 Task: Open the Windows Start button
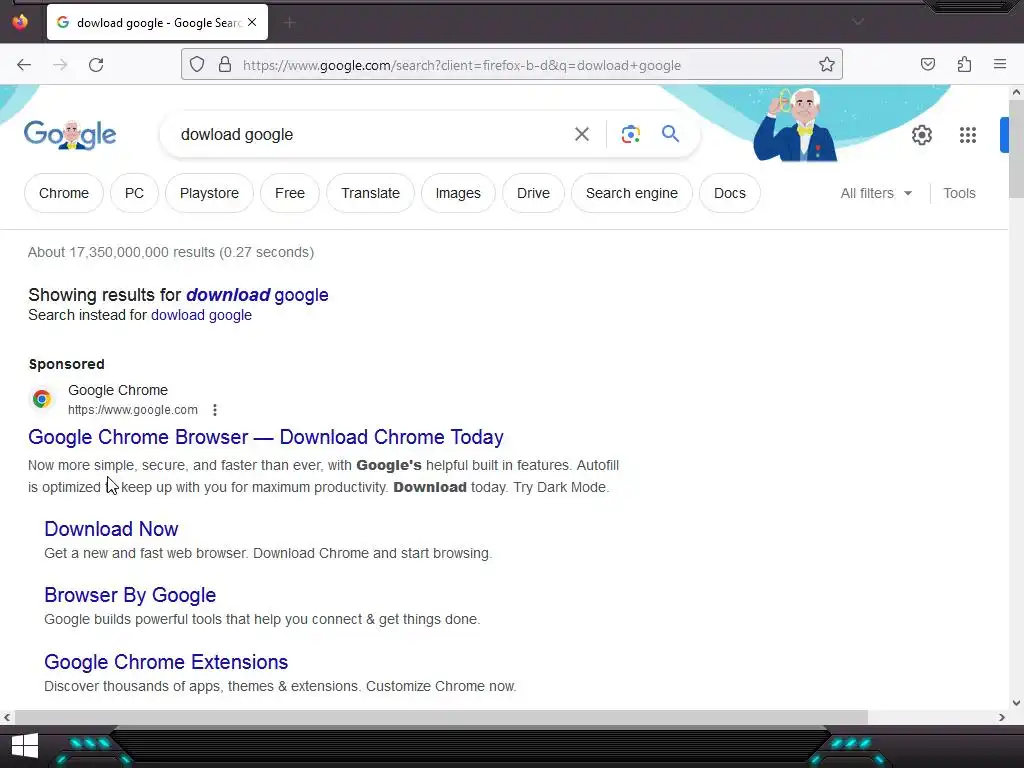pos(25,746)
